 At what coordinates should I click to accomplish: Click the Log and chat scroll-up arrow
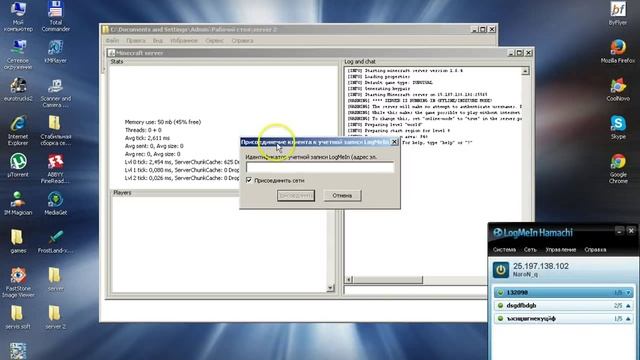(x=525, y=71)
